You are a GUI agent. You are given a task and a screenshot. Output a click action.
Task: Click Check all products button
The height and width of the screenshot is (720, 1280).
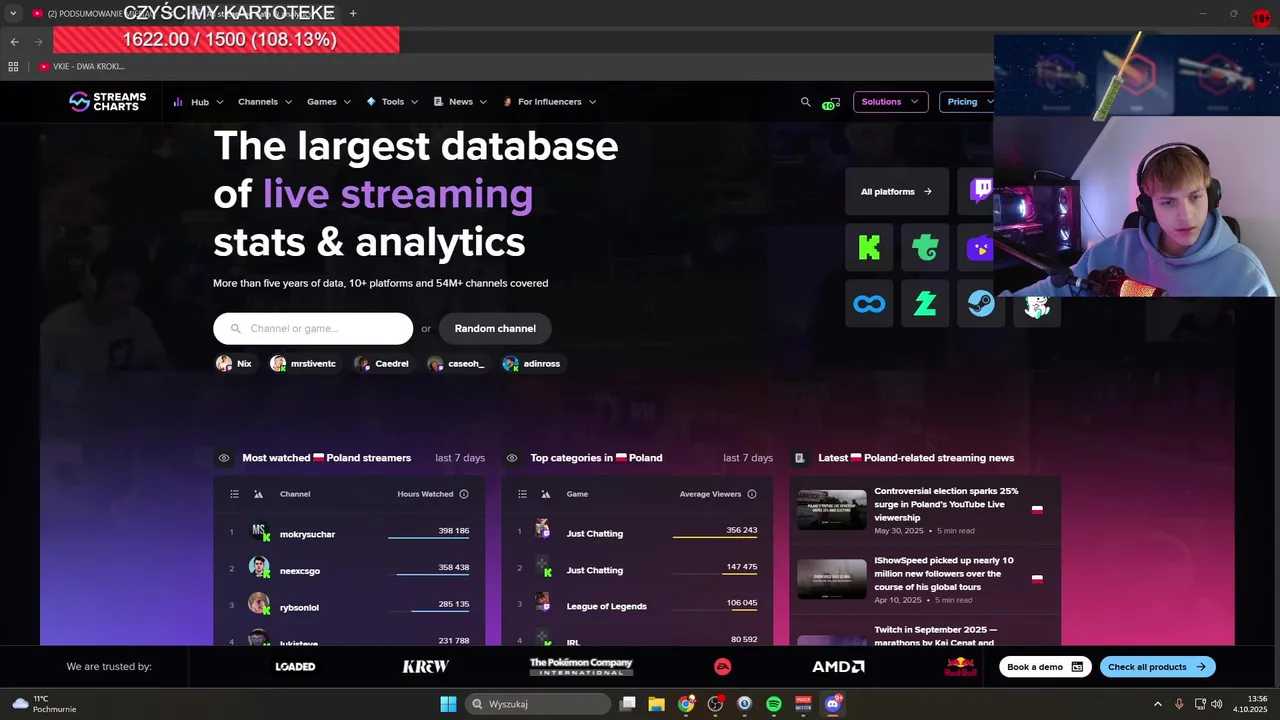[x=1158, y=667]
